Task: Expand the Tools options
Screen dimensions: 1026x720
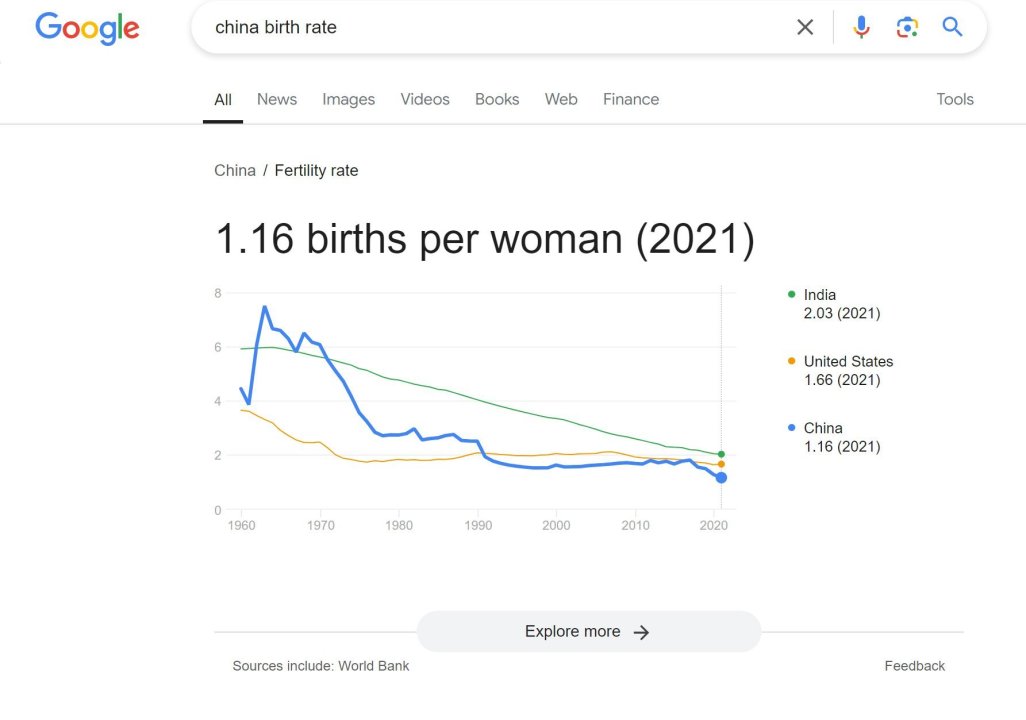Action: pyautogui.click(x=955, y=99)
